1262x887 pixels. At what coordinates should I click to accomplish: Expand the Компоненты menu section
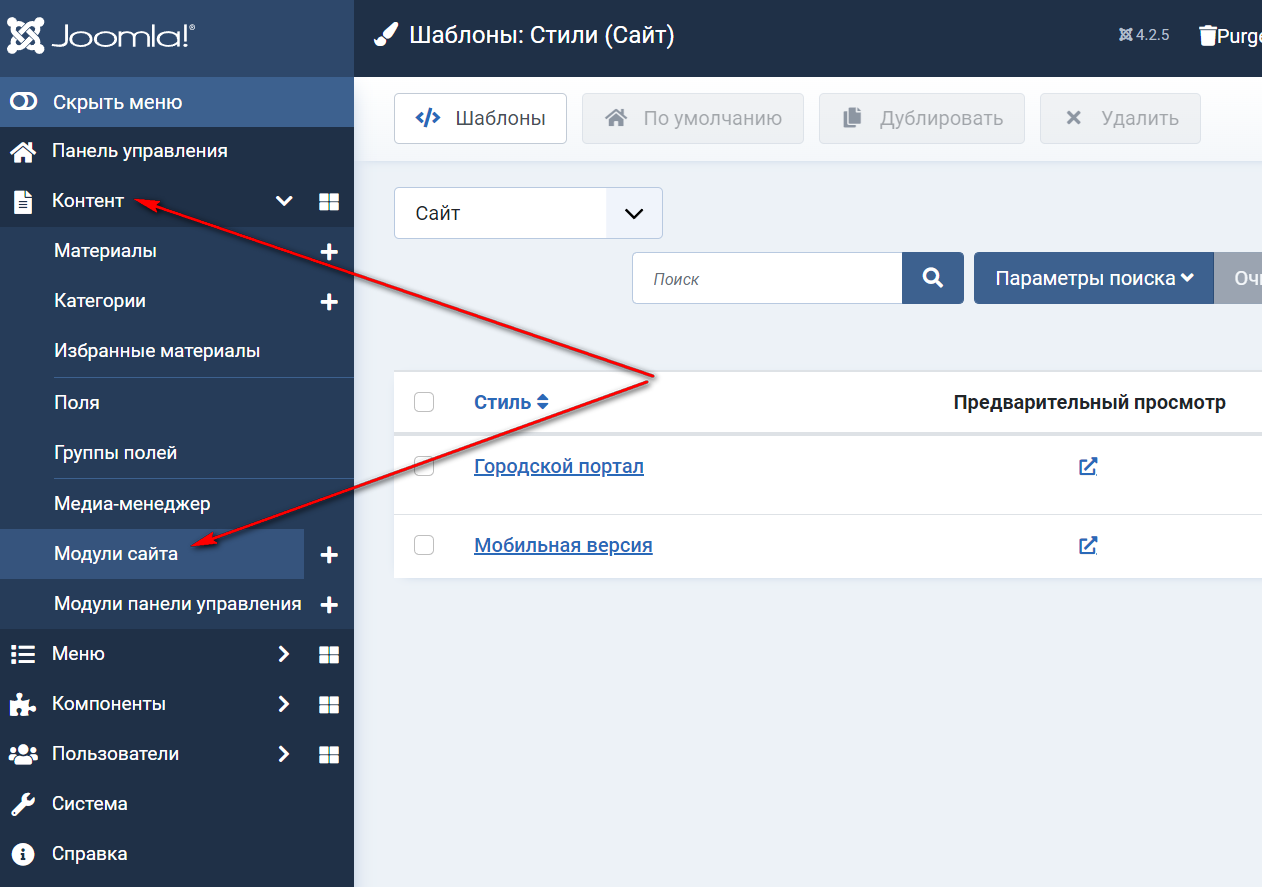[x=284, y=704]
